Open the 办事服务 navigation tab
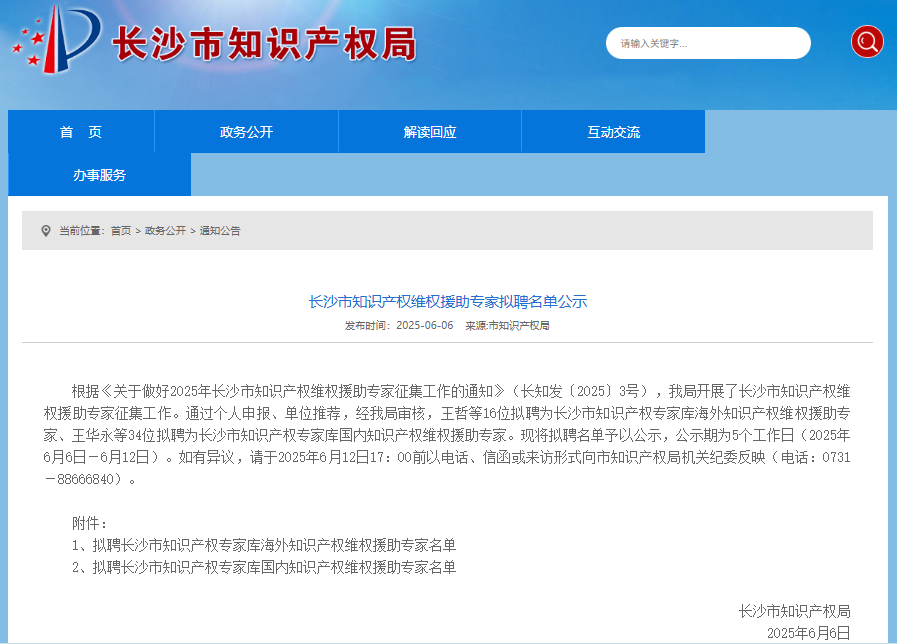 (x=99, y=175)
